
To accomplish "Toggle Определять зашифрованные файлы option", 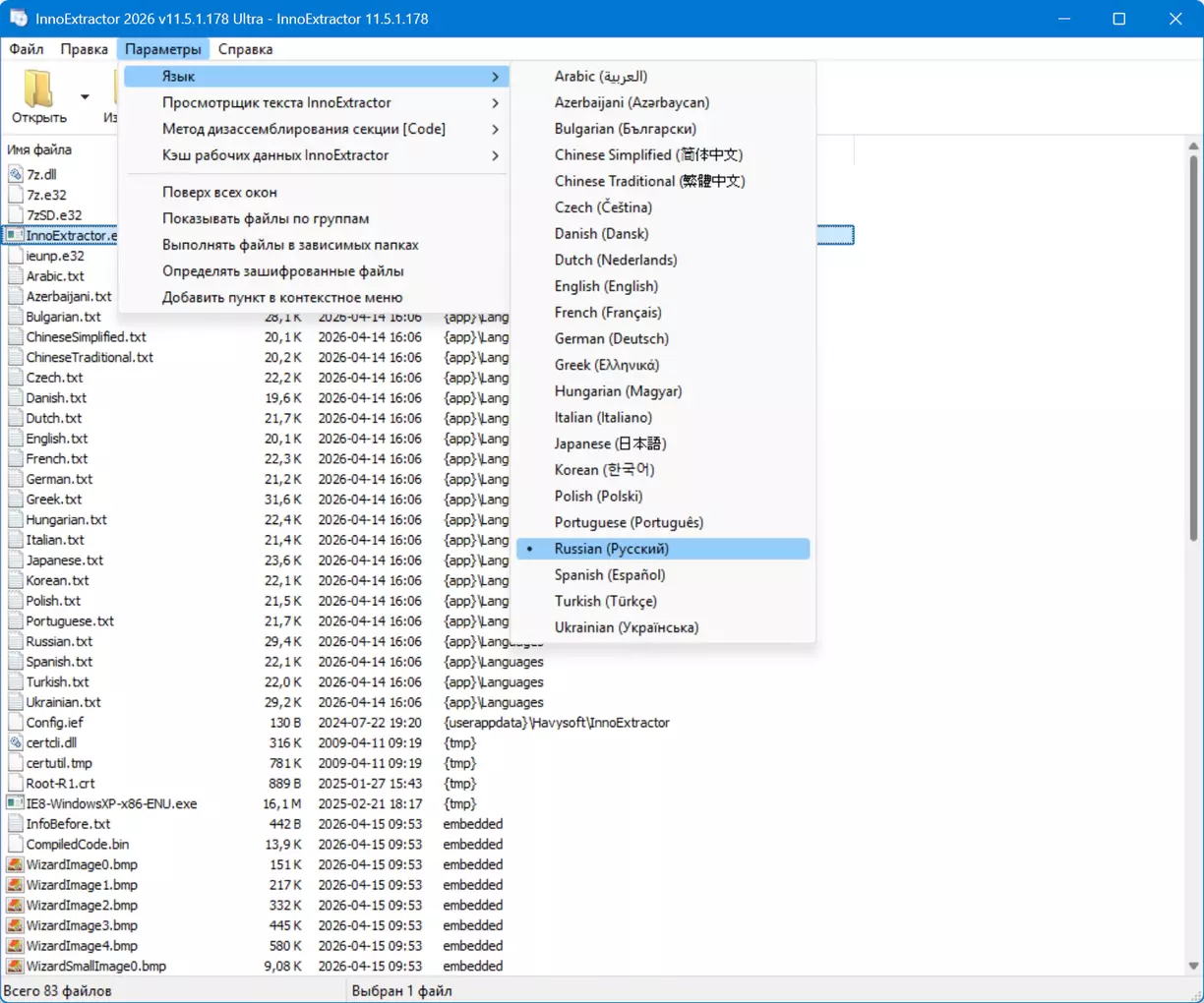I will [282, 270].
